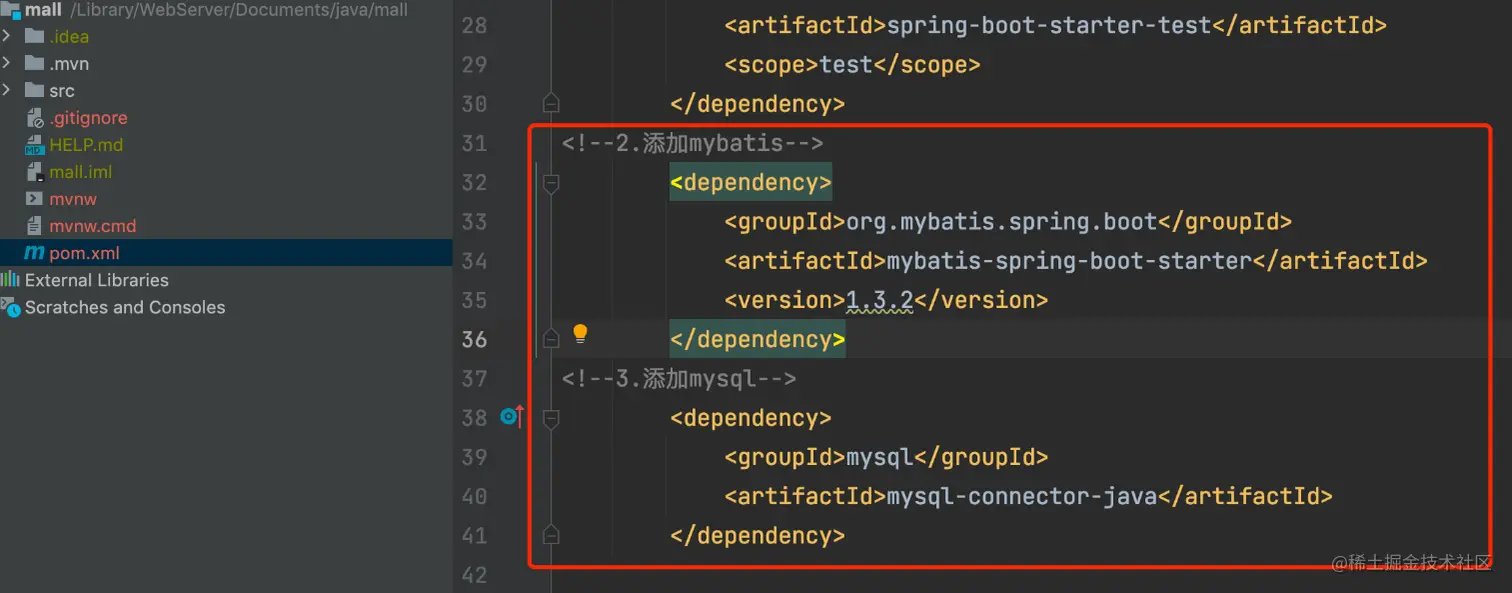Select Scratches and Consoles node
The width and height of the screenshot is (1512, 593).
125,307
